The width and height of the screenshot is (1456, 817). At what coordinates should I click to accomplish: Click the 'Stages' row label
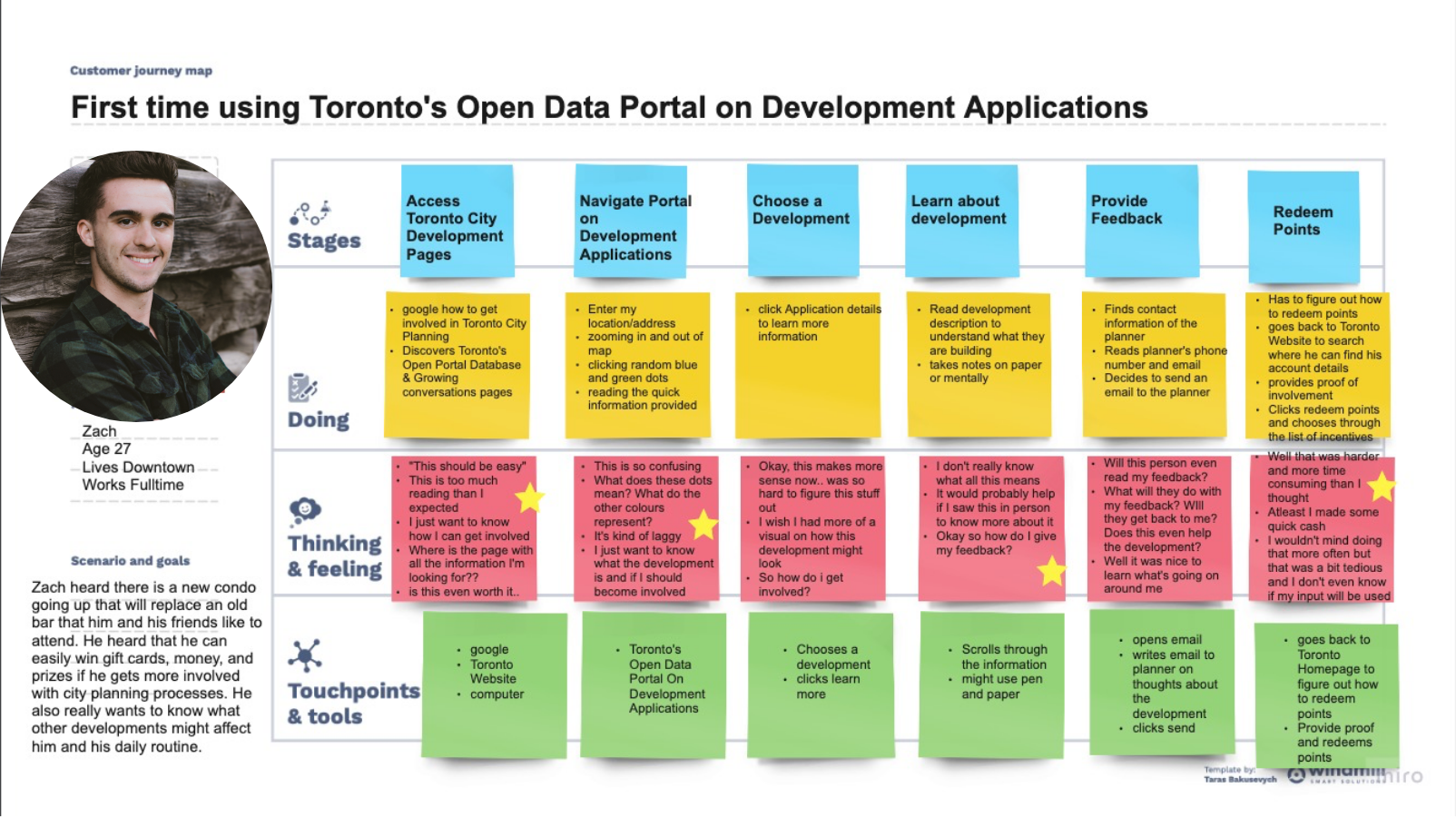click(324, 241)
